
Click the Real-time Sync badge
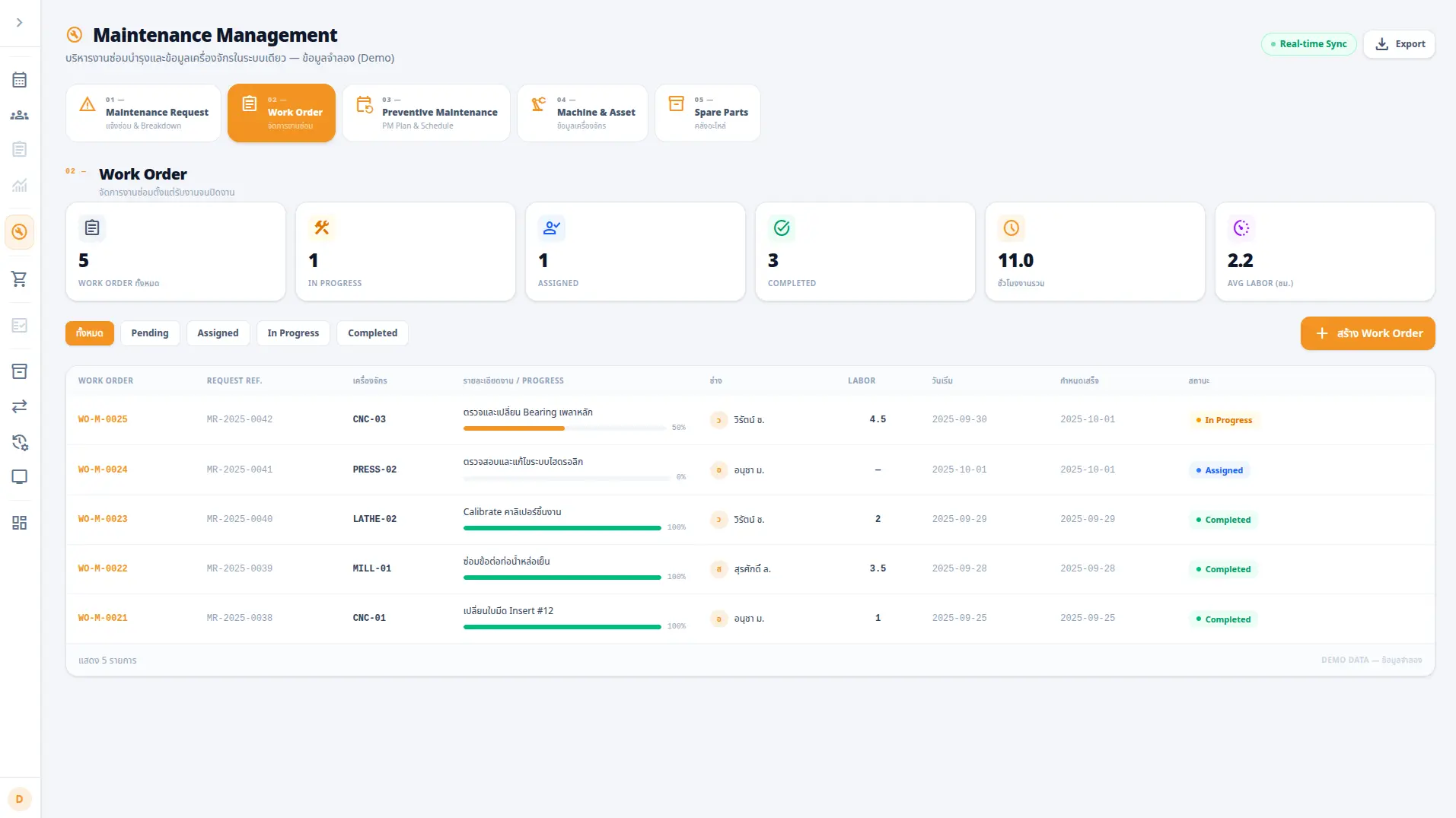click(x=1308, y=44)
